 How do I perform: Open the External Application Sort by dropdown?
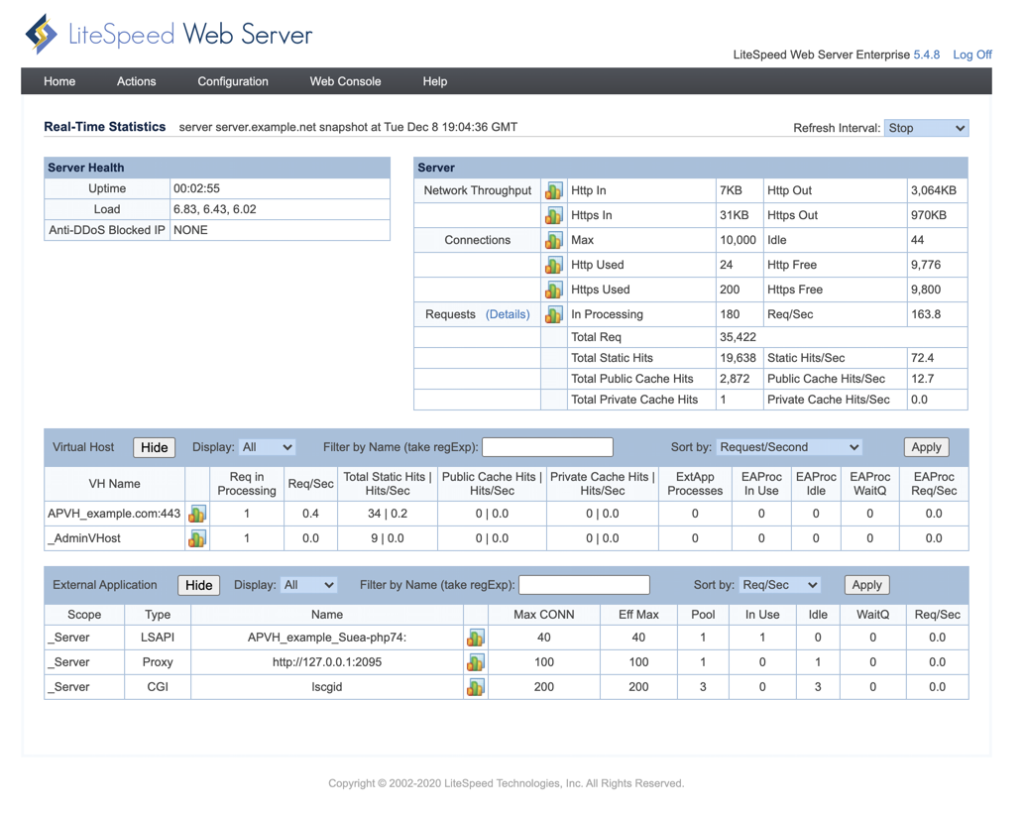pos(782,585)
